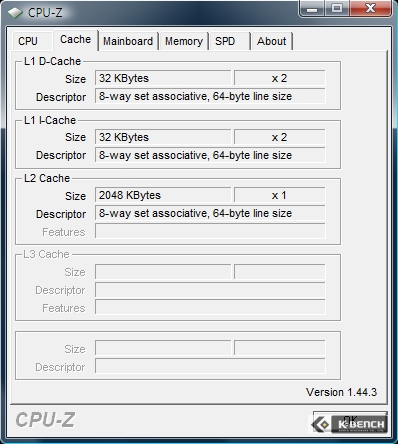Click the L2 Cache 2048 KBytes field
Screen dimensions: 398x444
[163, 195]
